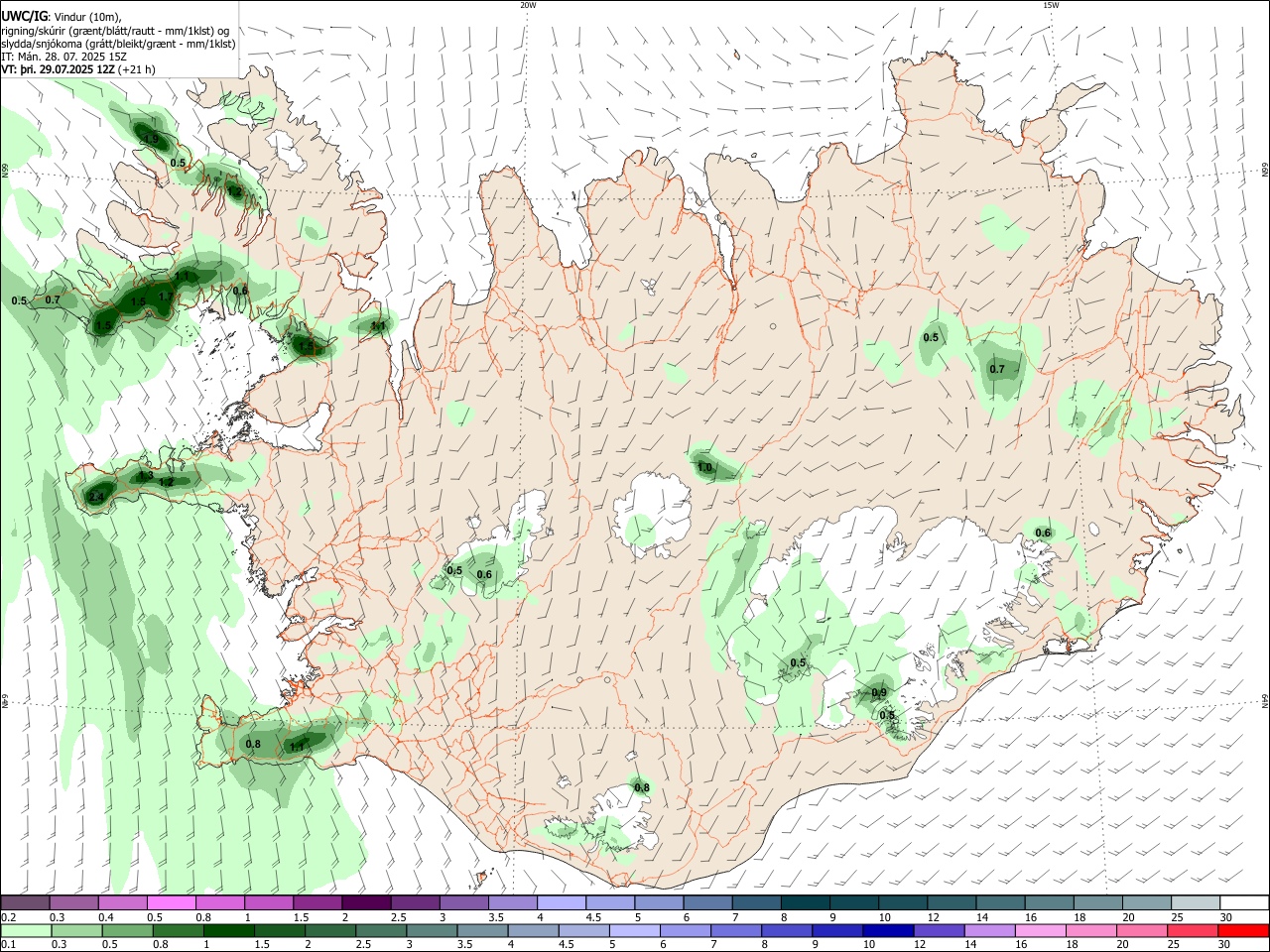Select the 15W longitude label on top edge
The height and width of the screenshot is (952, 1270).
(x=1051, y=5)
